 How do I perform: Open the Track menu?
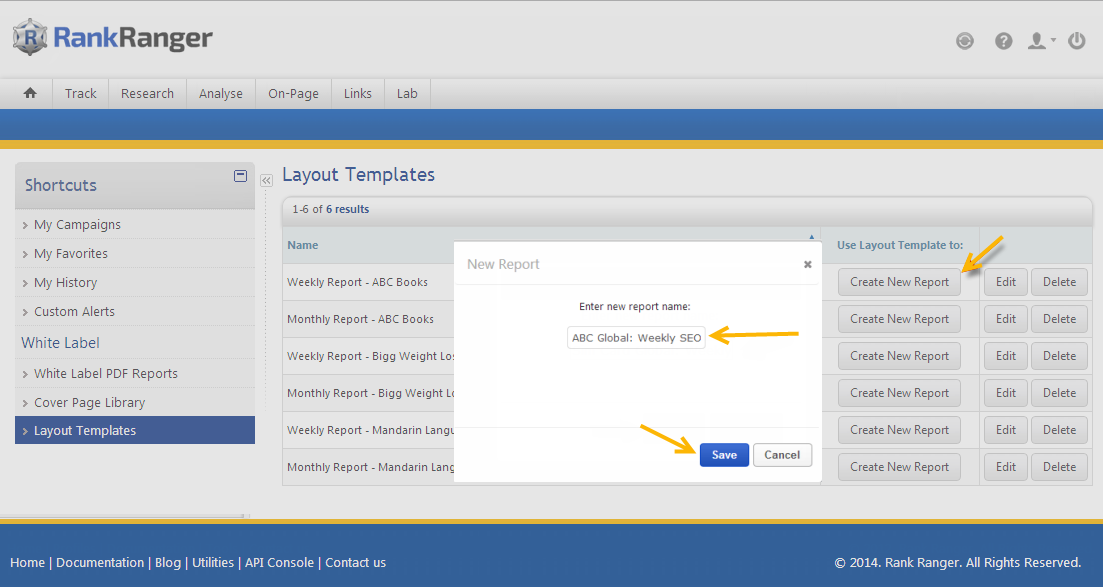pyautogui.click(x=80, y=94)
